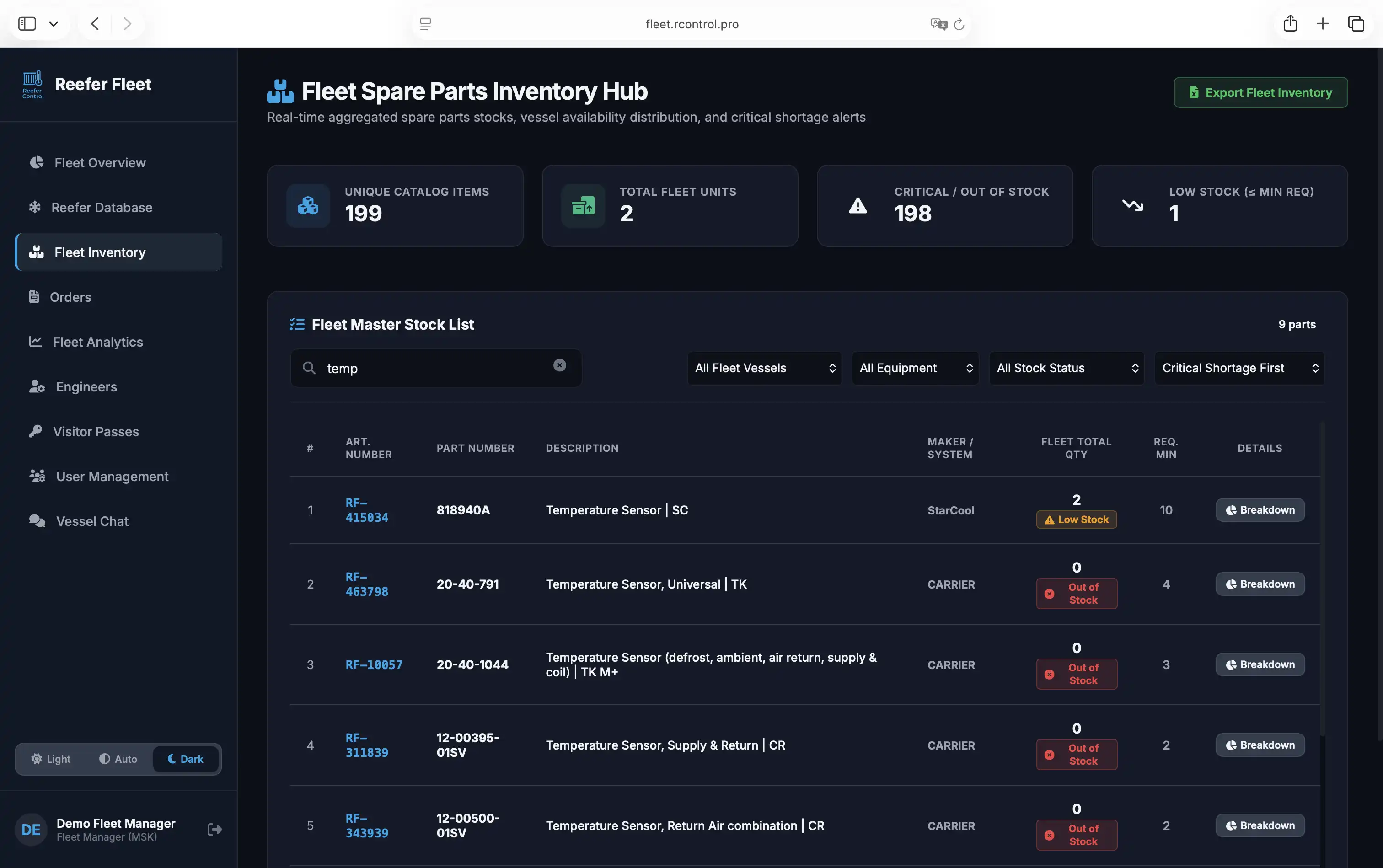
Task: Open Fleet Analytics in the sidebar
Action: click(118, 342)
